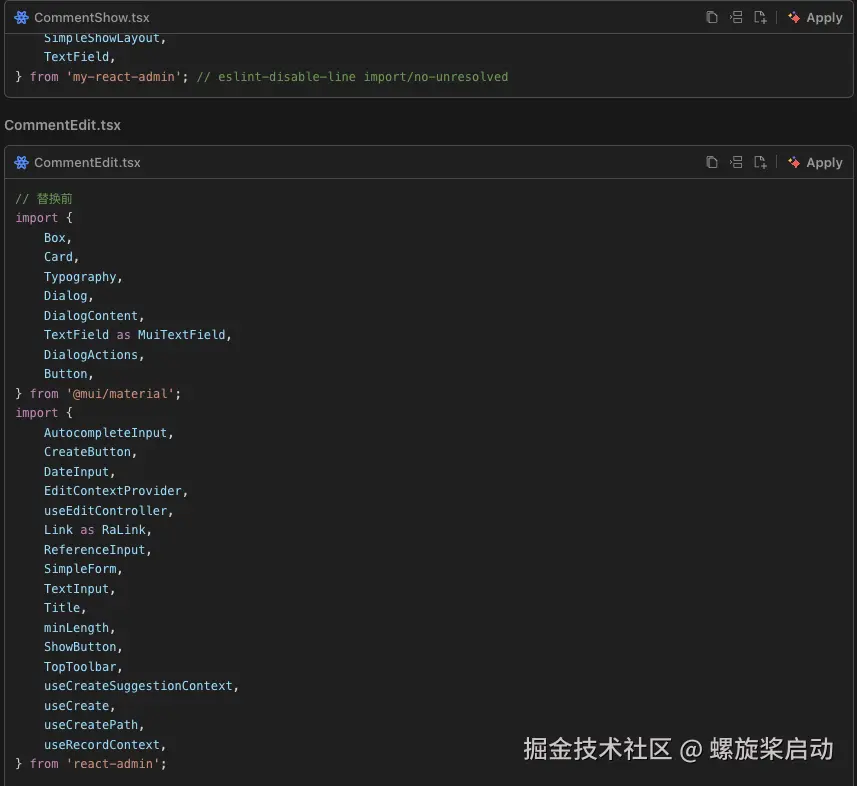Click the 'SimpleForm,' line
This screenshot has width=857, height=786.
pyautogui.click(x=83, y=569)
